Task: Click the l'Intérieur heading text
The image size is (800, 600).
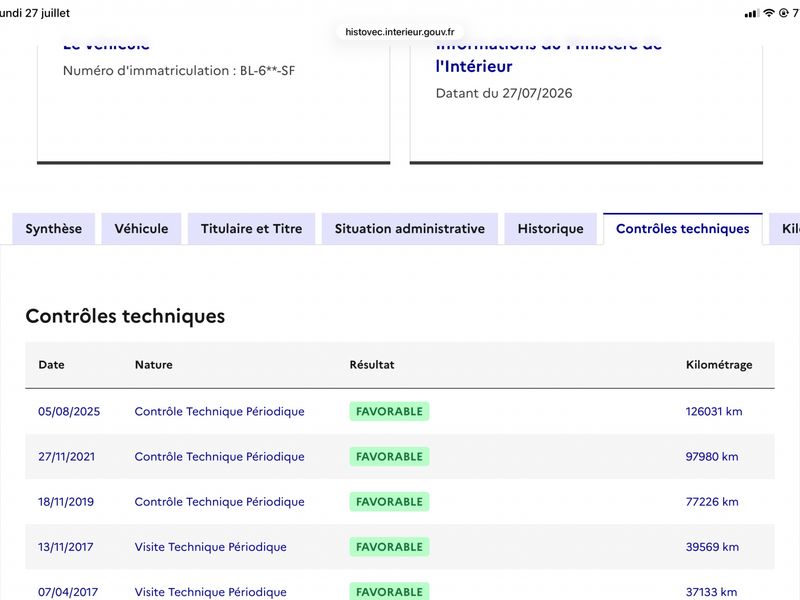Action: coord(474,66)
